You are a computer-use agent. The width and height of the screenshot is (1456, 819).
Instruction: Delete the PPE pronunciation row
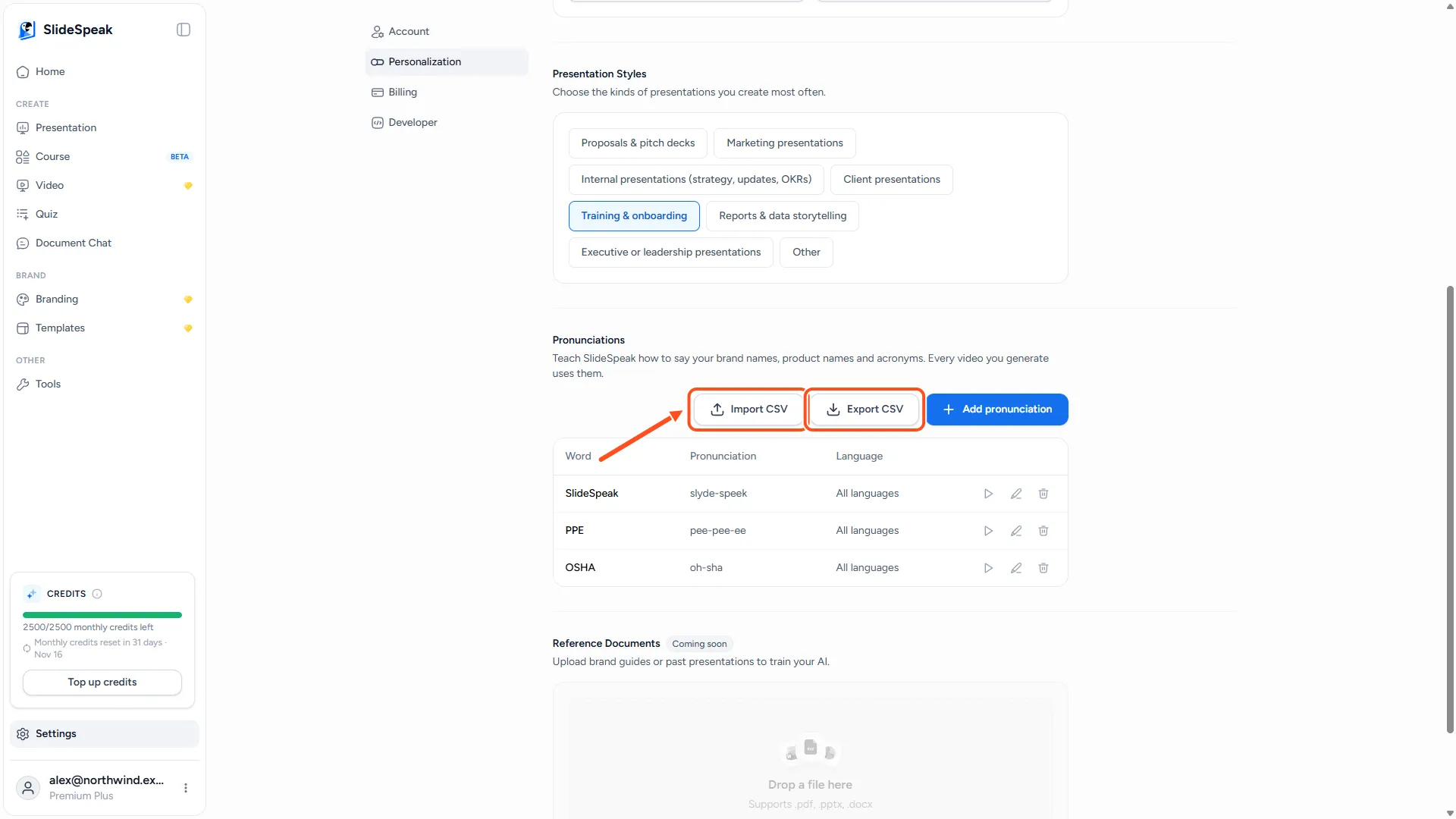coord(1043,531)
